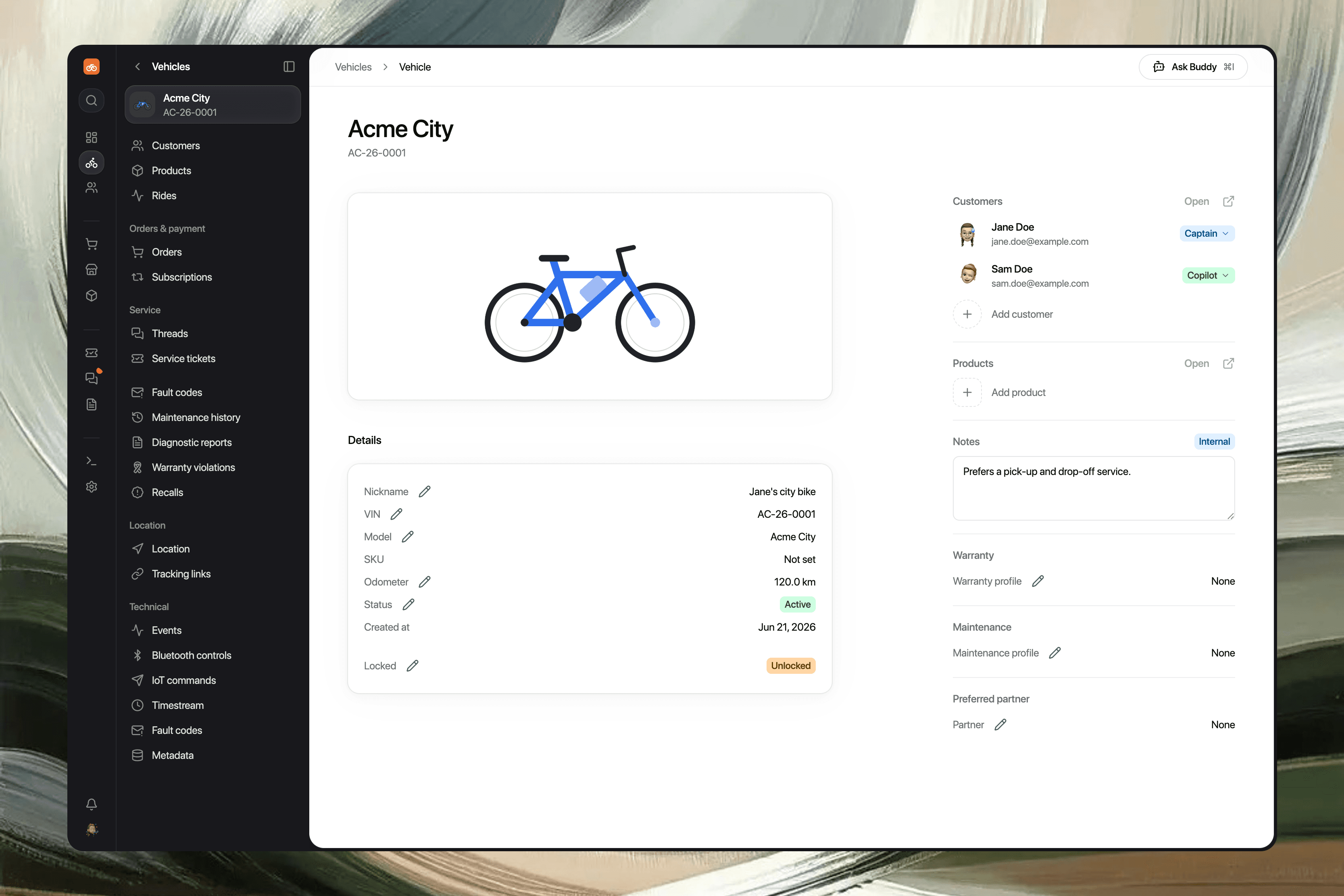
Task: Click Open link next to Customers
Action: [1196, 201]
